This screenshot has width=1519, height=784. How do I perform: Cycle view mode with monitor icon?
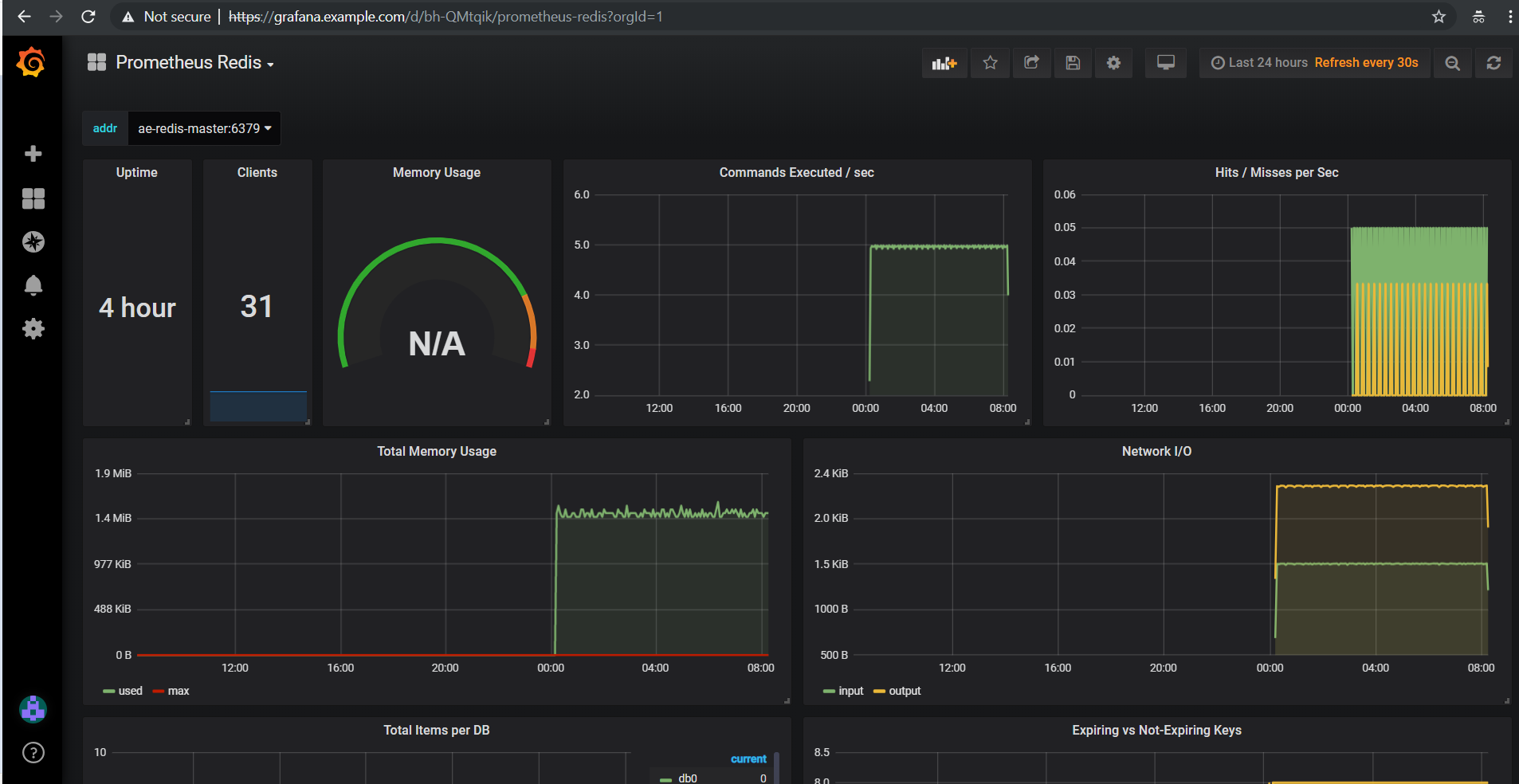pos(1166,63)
